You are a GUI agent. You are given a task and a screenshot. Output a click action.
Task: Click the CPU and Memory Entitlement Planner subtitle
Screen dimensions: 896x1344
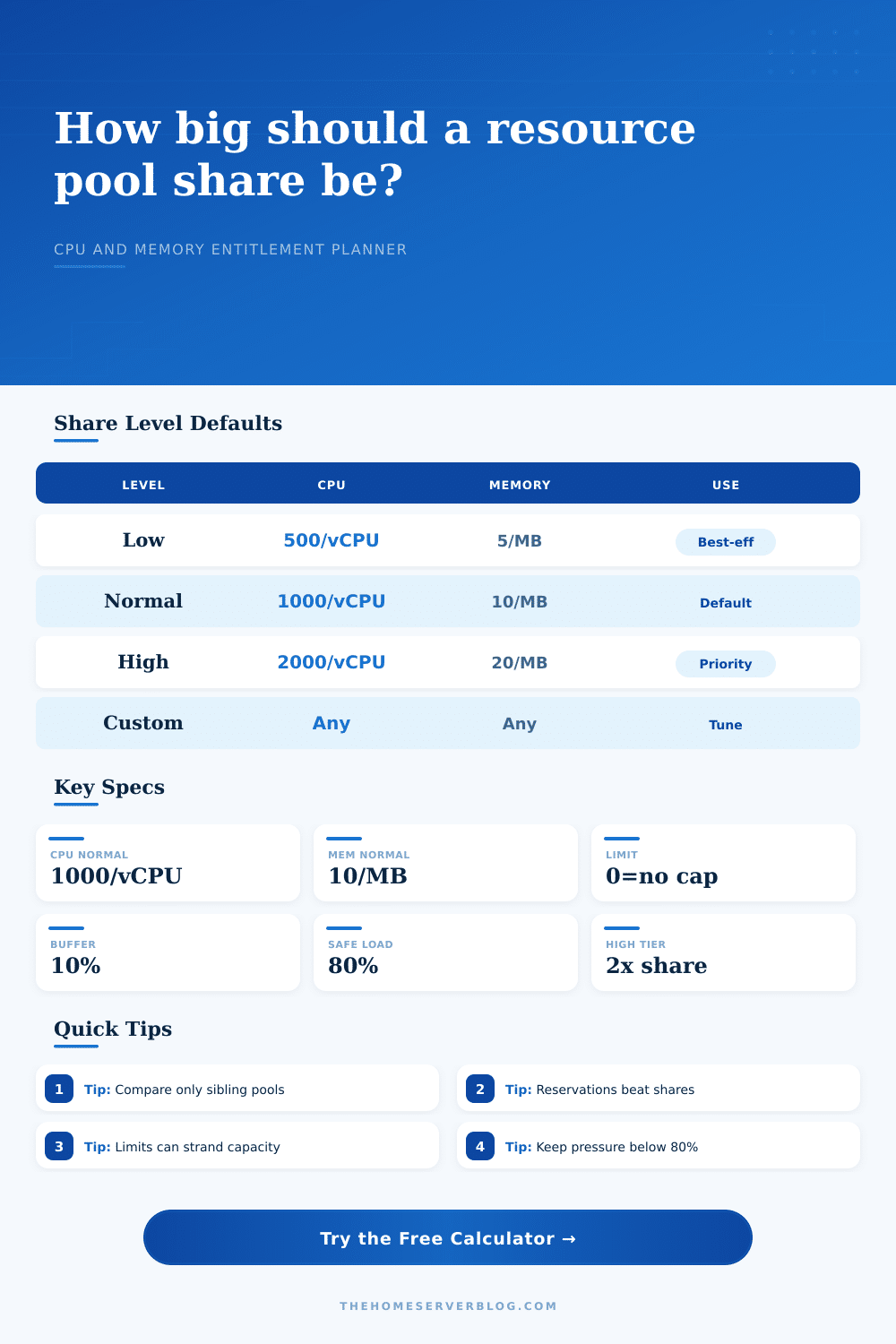[230, 249]
